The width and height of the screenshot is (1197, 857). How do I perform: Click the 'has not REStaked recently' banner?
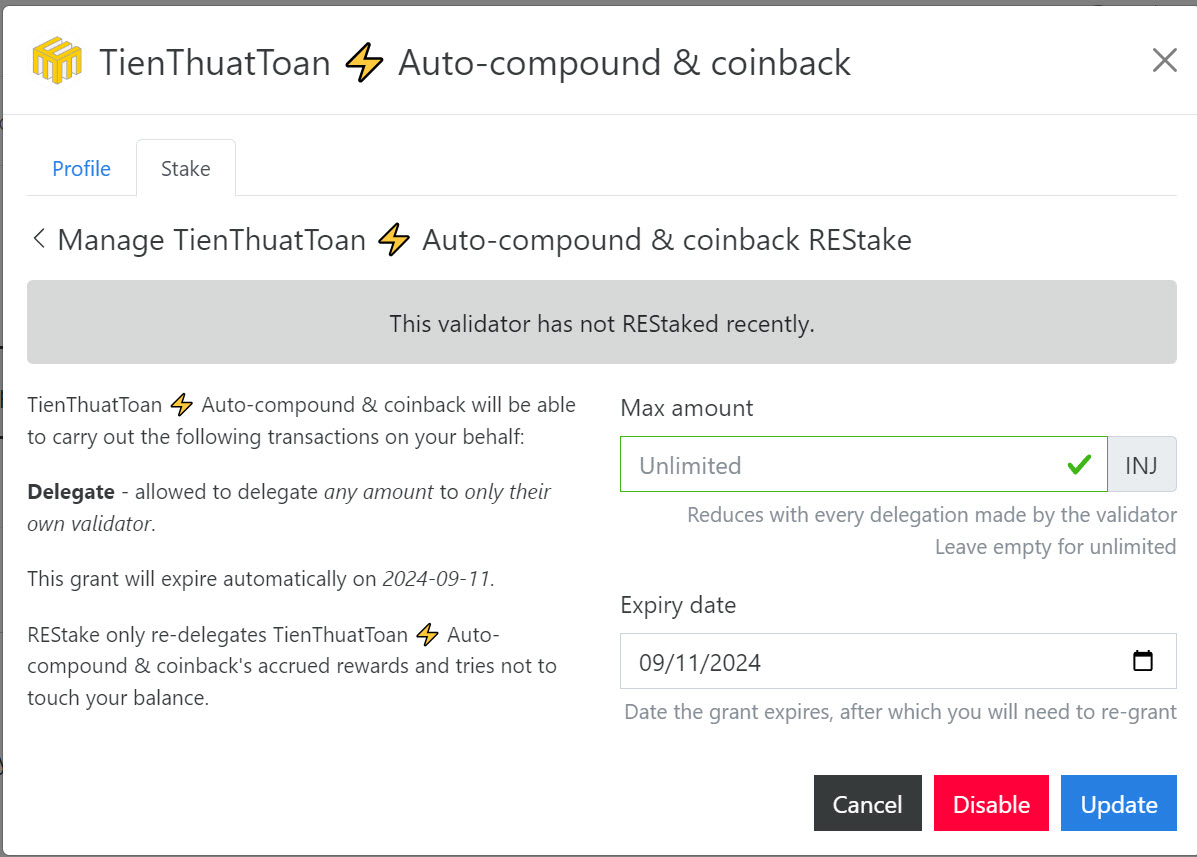[601, 323]
